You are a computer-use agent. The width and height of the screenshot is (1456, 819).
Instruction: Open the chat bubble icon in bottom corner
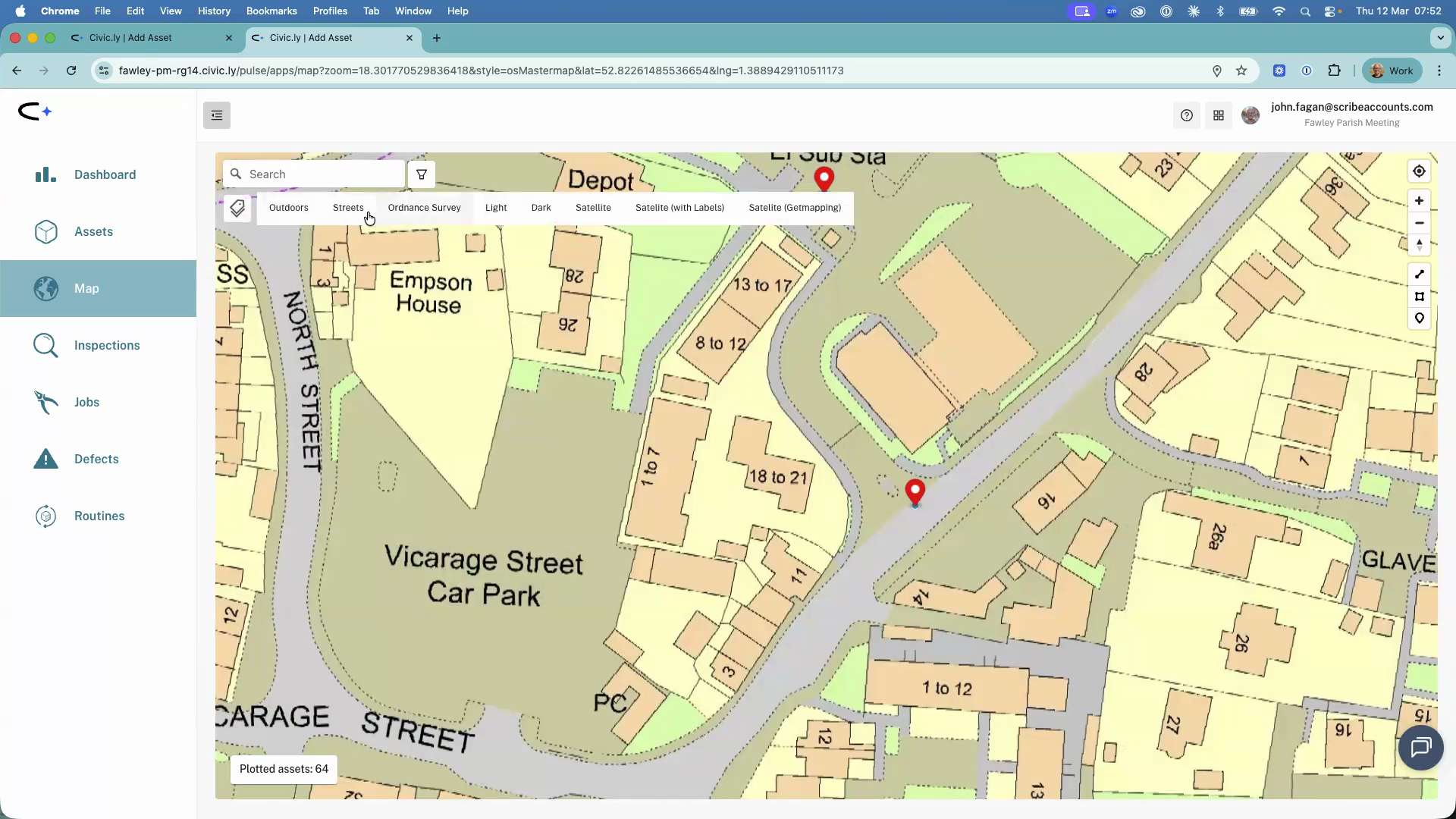click(x=1421, y=748)
